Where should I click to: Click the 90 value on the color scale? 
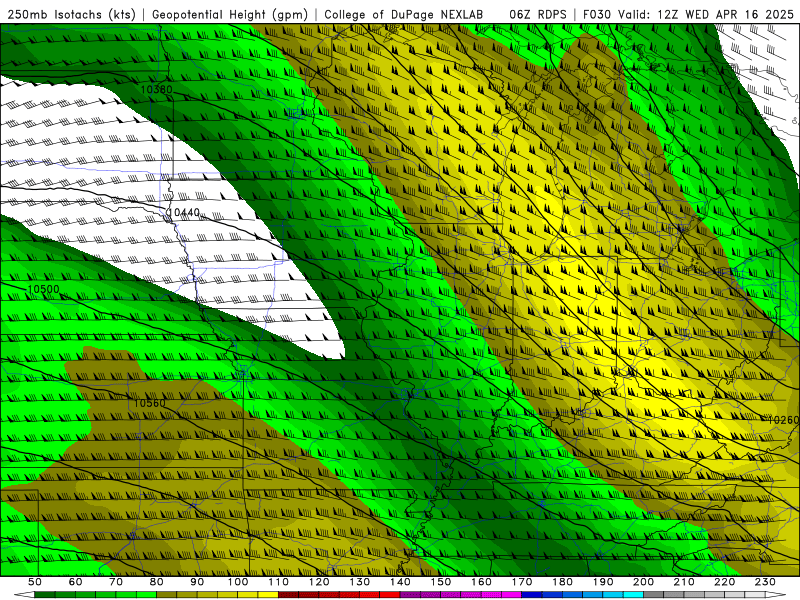[197, 582]
